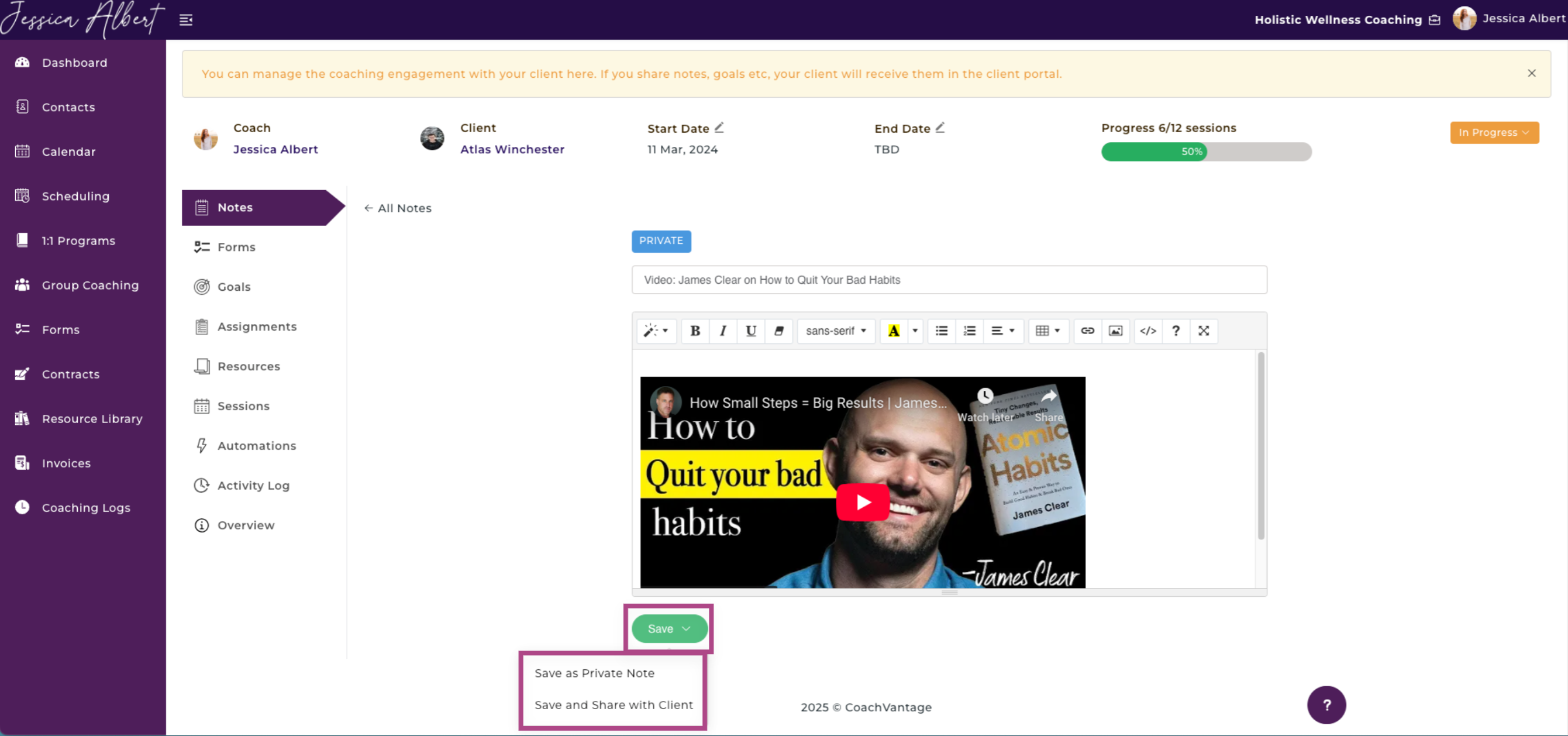Open the paragraph alignment dropdown
Screen dimensions: 1568x736
pyautogui.click(x=1003, y=331)
